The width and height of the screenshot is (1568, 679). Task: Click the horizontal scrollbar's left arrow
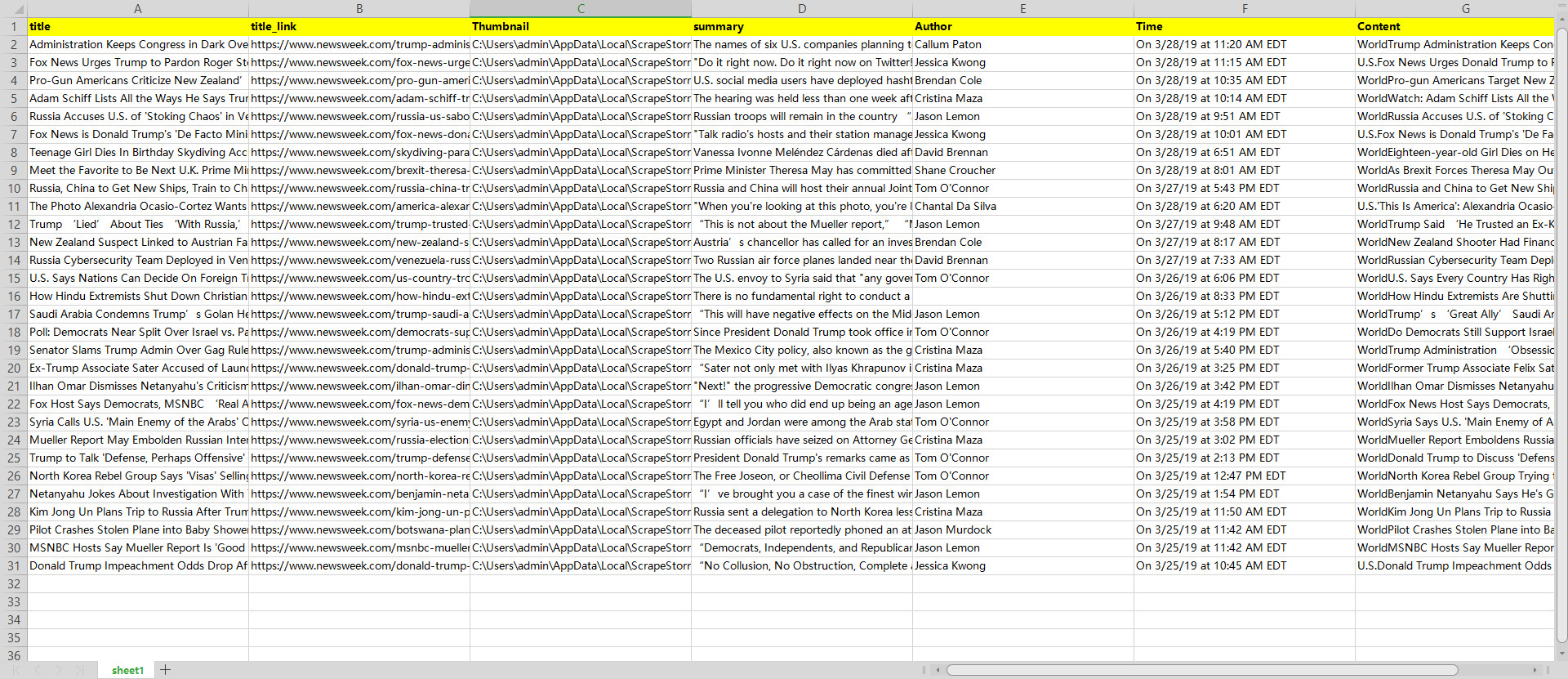pyautogui.click(x=938, y=670)
